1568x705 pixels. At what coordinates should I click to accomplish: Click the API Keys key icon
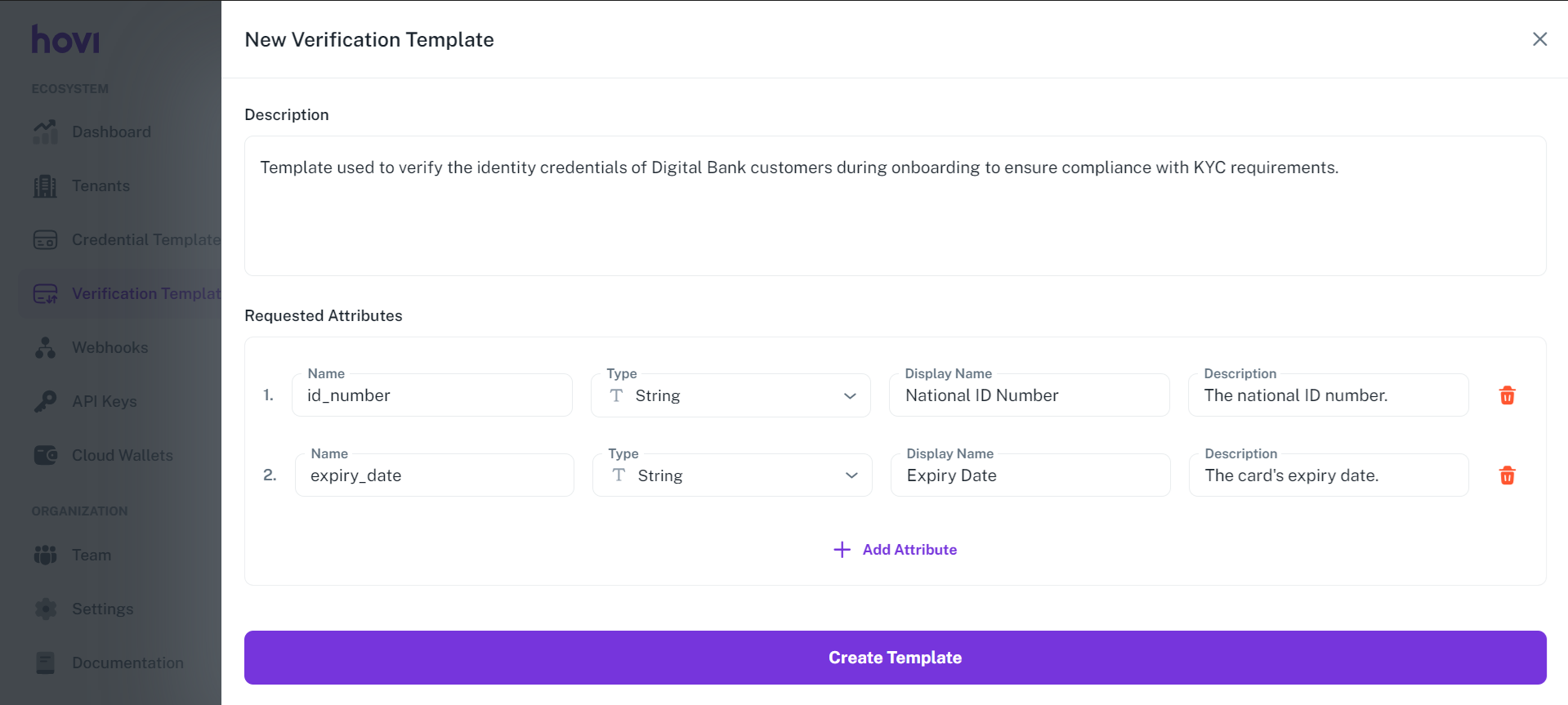coord(45,401)
